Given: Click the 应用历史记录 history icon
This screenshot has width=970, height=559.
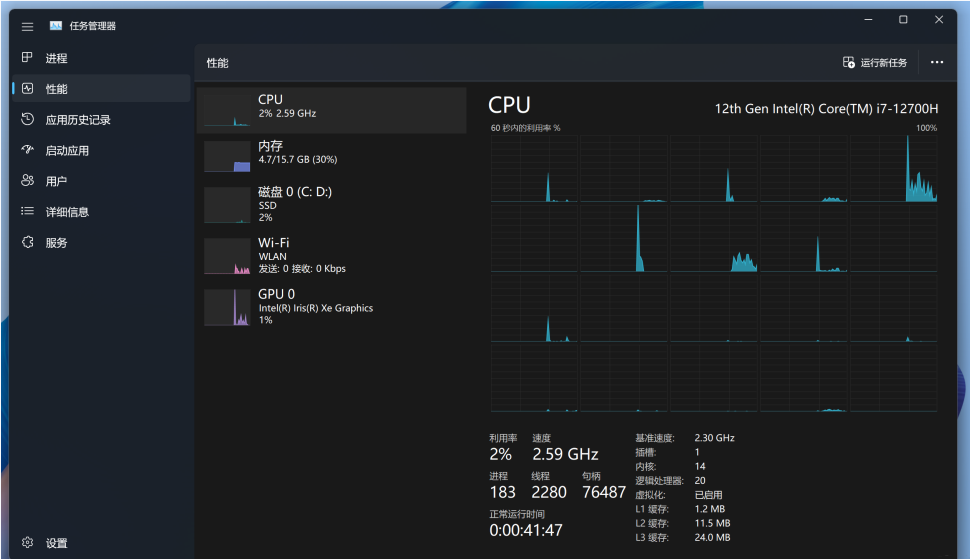Looking at the screenshot, I should [x=27, y=119].
